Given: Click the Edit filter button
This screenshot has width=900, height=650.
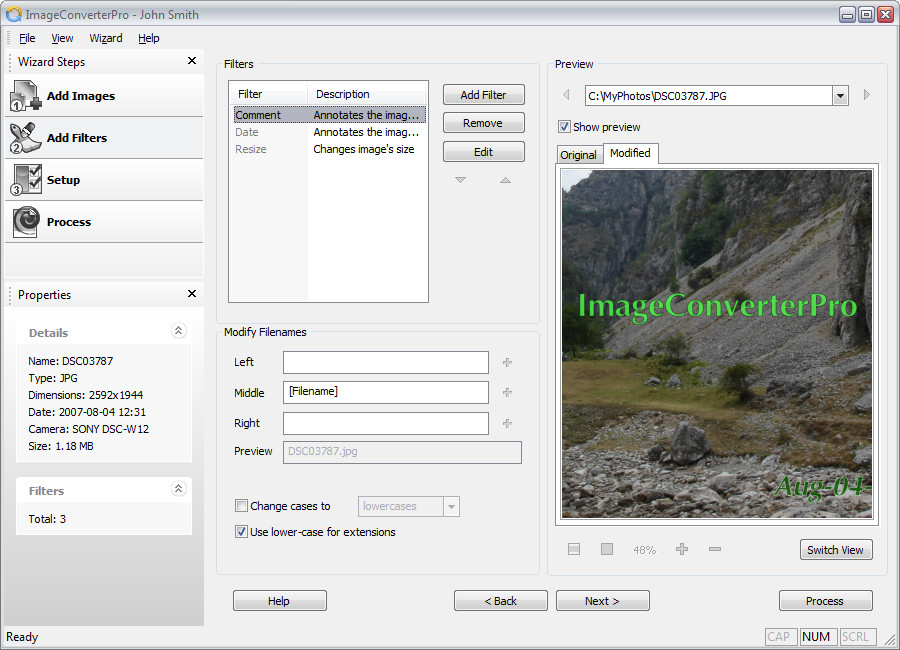Looking at the screenshot, I should tap(483, 152).
